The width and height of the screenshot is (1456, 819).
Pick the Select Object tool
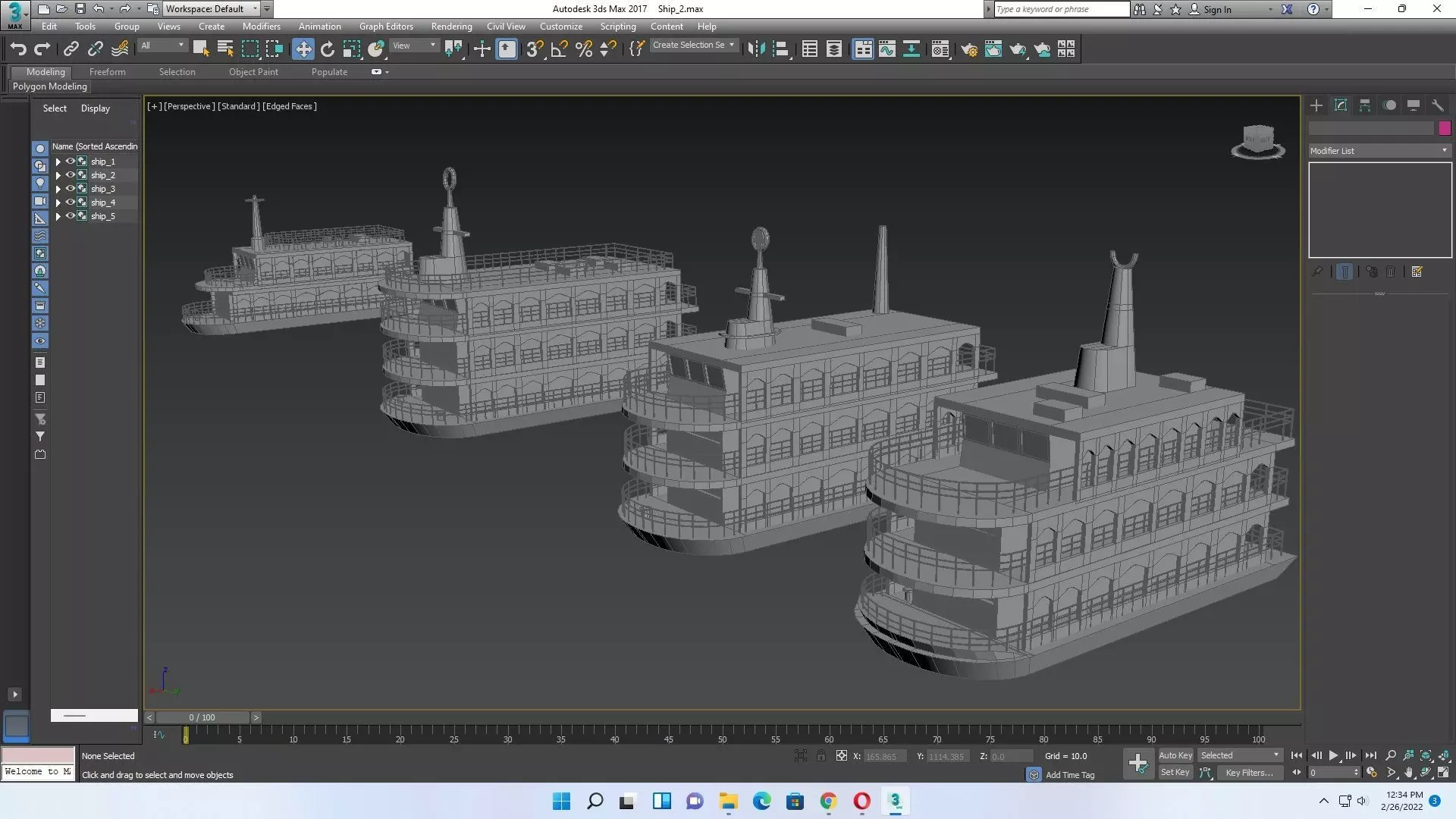coord(201,49)
